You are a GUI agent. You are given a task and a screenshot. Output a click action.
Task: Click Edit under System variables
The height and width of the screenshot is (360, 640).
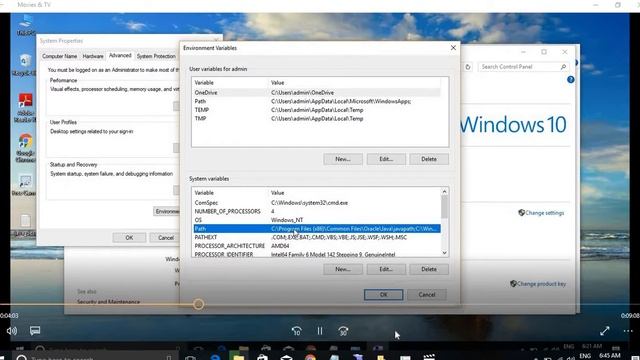[386, 269]
